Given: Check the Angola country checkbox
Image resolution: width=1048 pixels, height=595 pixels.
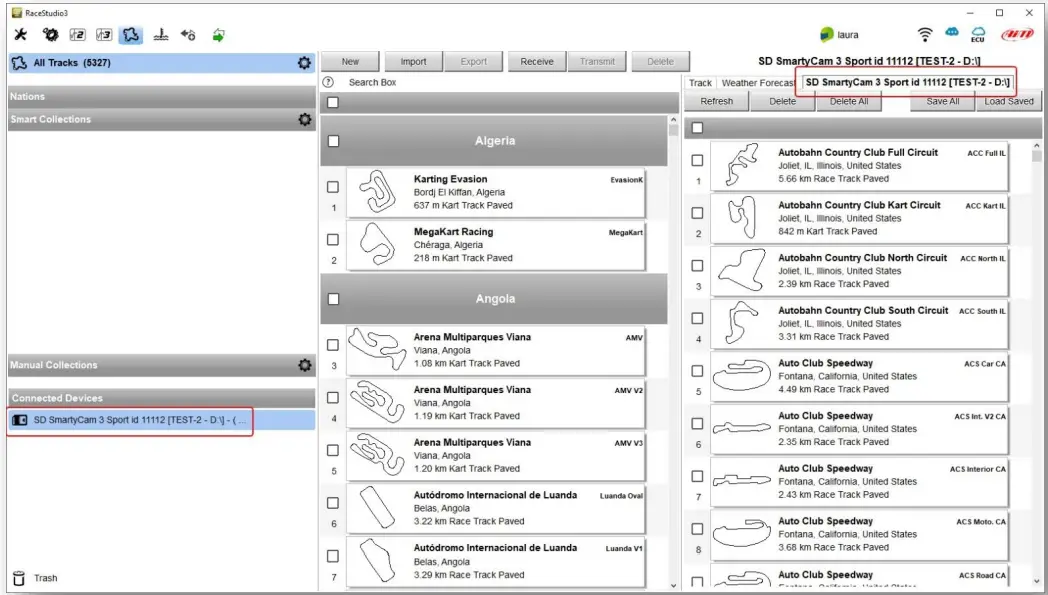Looking at the screenshot, I should 334,299.
